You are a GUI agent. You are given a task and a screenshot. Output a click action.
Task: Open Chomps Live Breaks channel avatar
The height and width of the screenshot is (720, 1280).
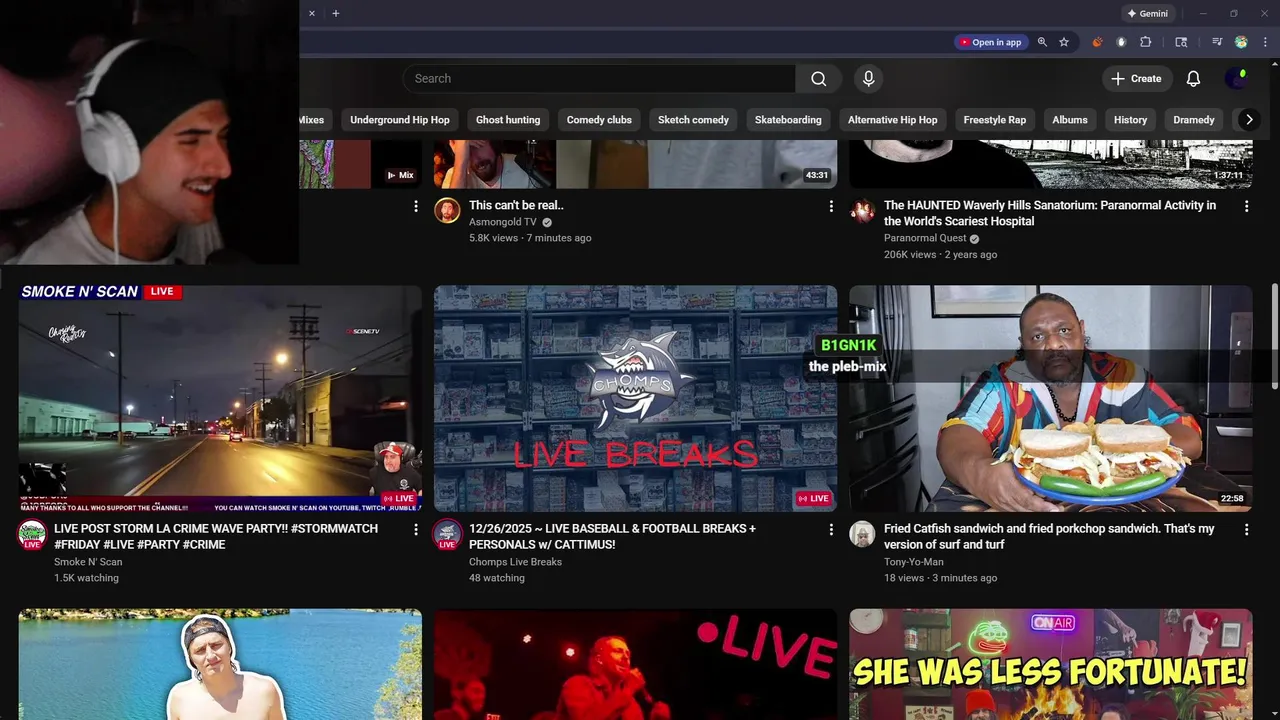click(447, 535)
